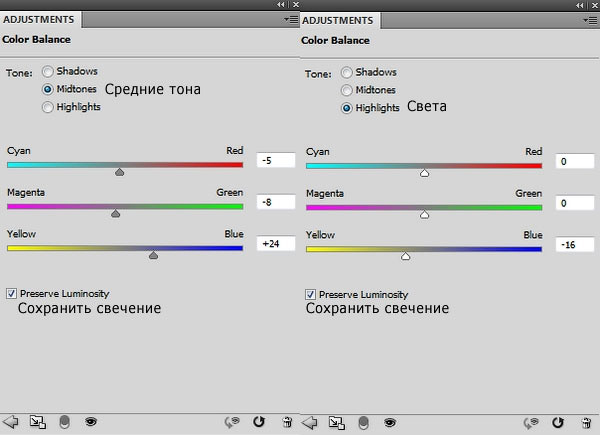
Task: Toggle layer visibility eye in right panel
Action: point(390,422)
